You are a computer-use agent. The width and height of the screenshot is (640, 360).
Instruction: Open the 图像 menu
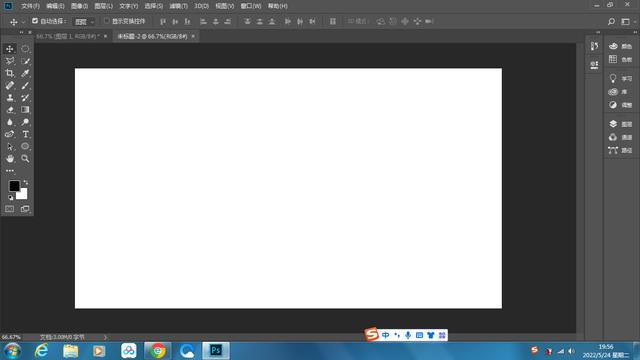tap(79, 6)
